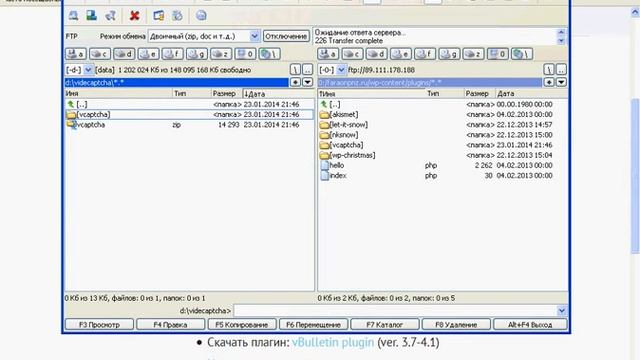The image size is (640, 360).
Task: Open network neighborhood button in left panel
Action: coord(269,54)
